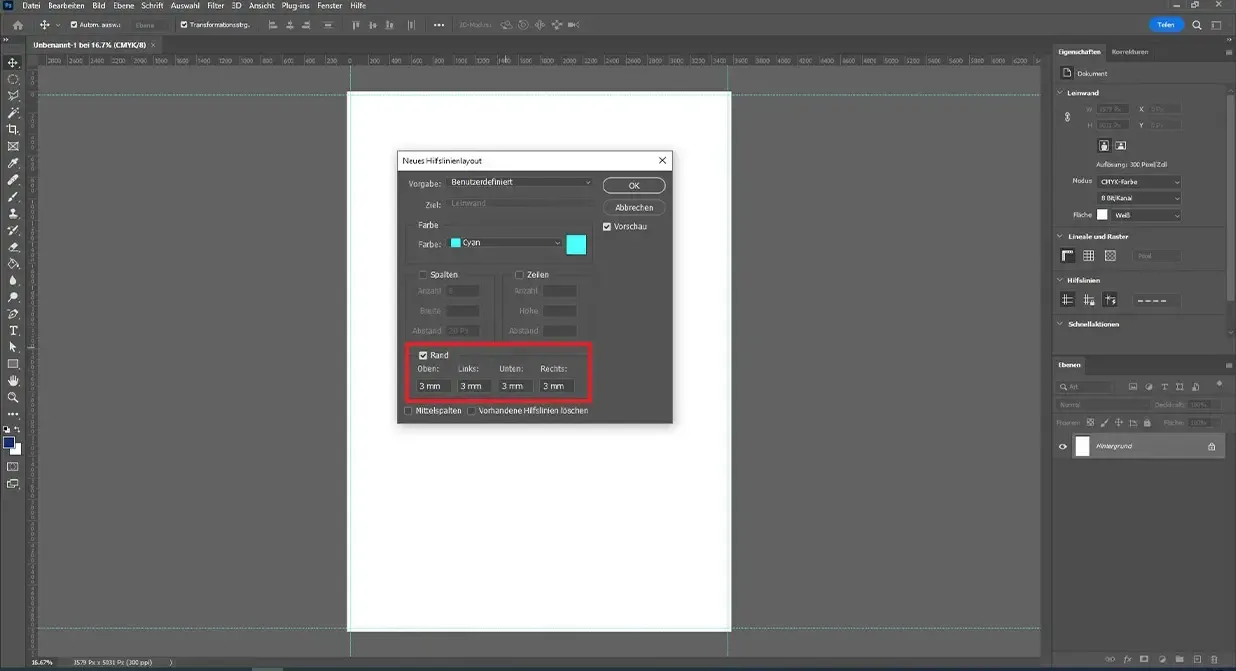The height and width of the screenshot is (671, 1236).
Task: Select the Lasso tool
Action: pos(13,96)
